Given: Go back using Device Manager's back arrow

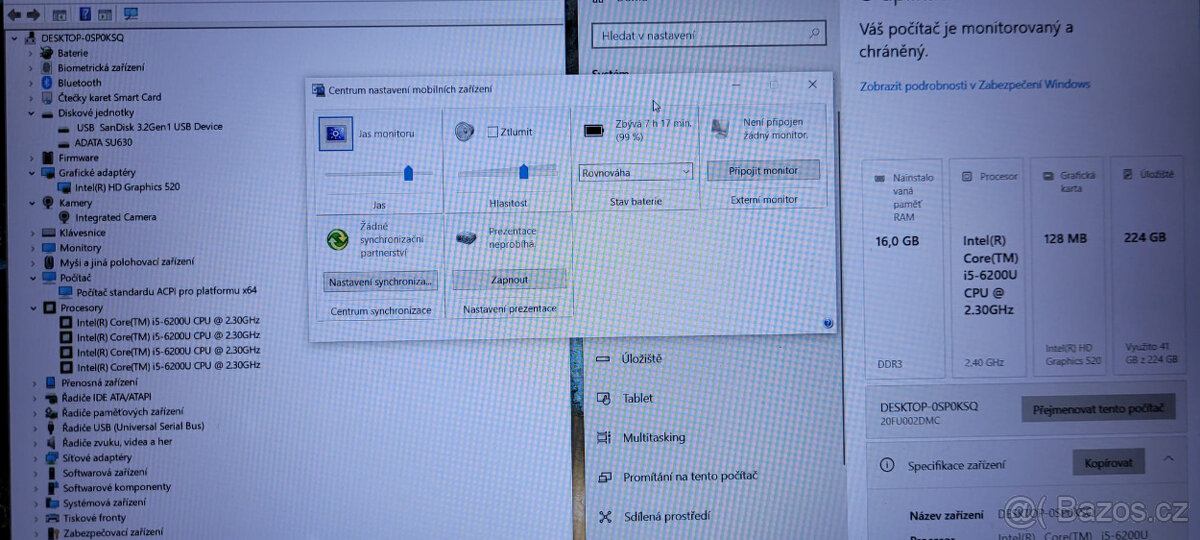Looking at the screenshot, I should (x=14, y=15).
